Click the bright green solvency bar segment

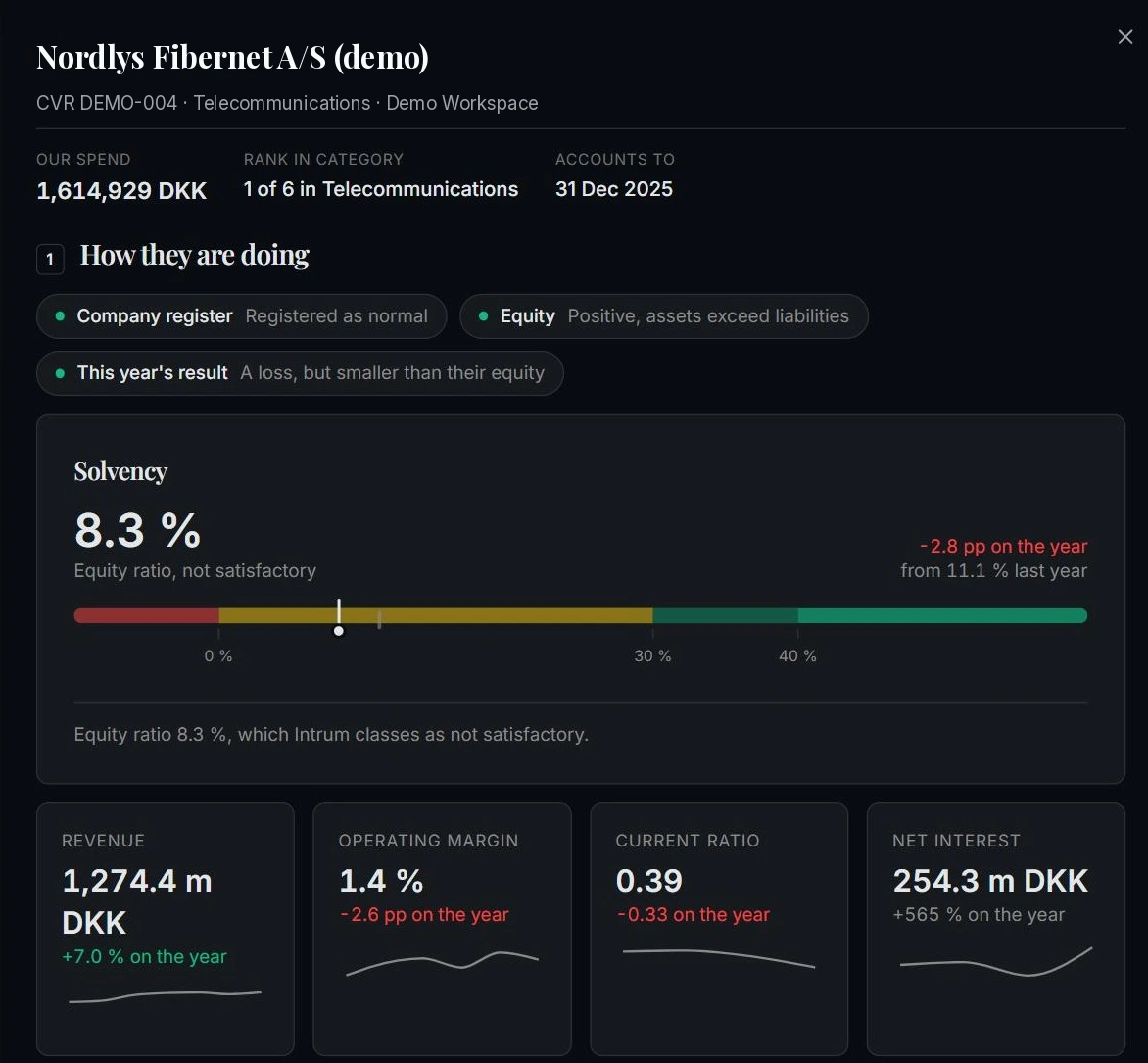click(x=942, y=615)
